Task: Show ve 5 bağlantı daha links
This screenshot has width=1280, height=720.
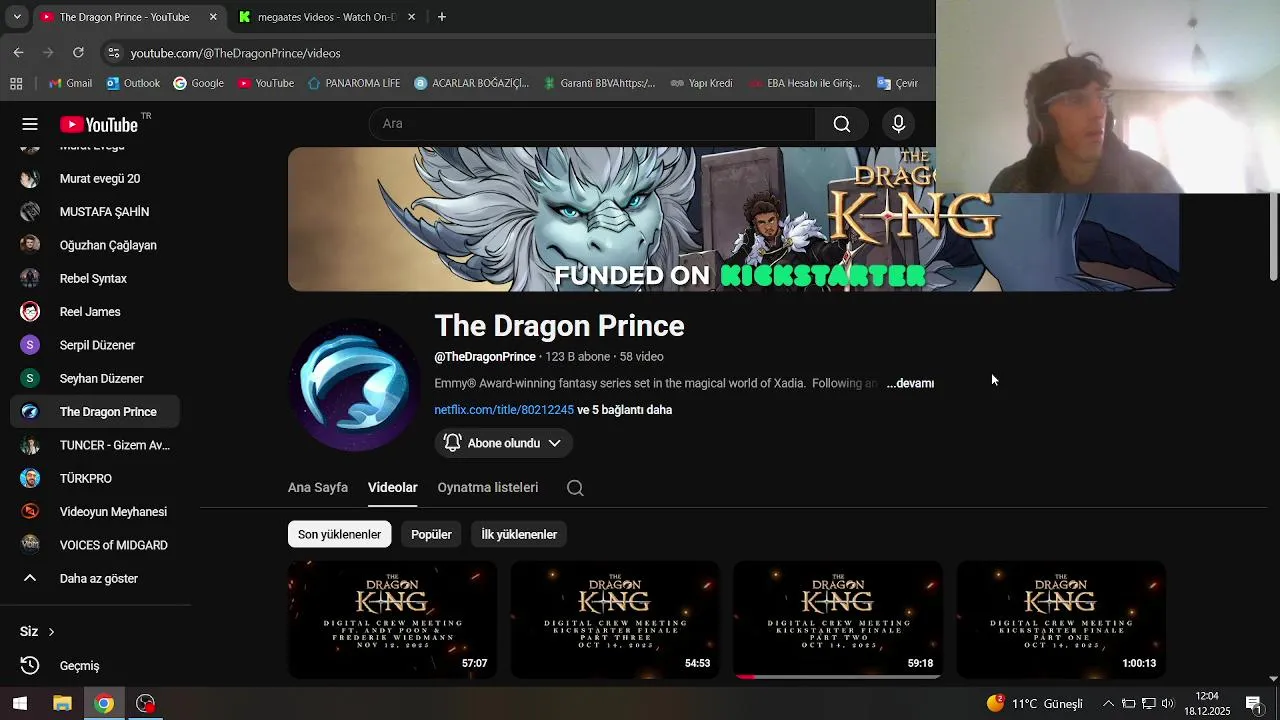Action: (625, 410)
